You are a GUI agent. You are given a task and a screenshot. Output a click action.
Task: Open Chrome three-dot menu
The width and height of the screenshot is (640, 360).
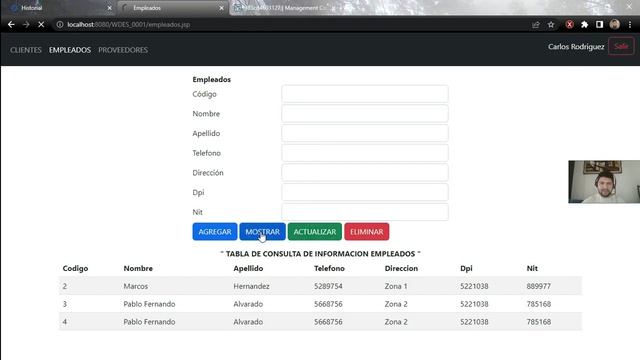click(630, 24)
